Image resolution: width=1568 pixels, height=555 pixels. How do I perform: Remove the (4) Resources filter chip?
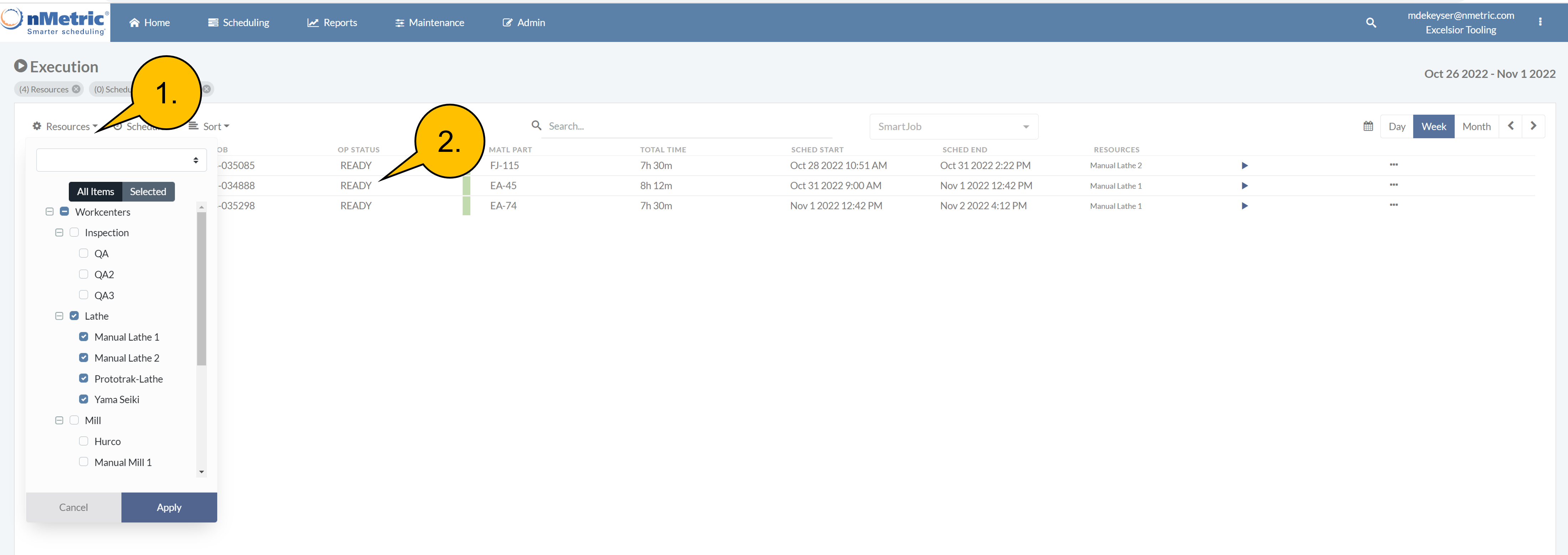pyautogui.click(x=76, y=89)
